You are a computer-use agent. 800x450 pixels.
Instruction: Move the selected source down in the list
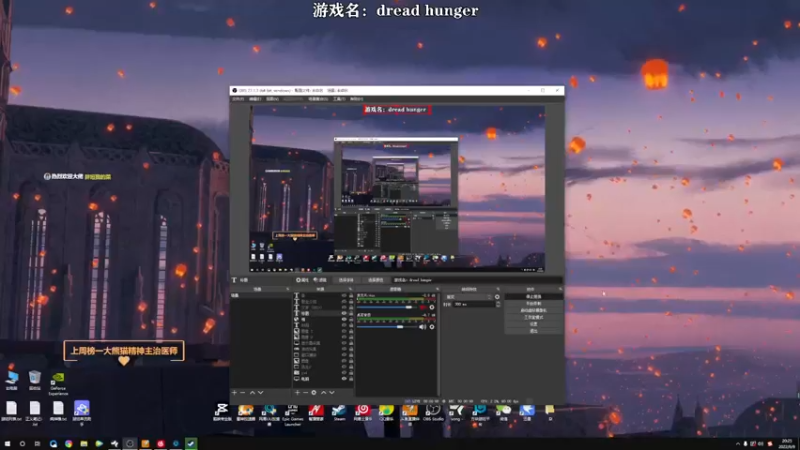pos(332,392)
